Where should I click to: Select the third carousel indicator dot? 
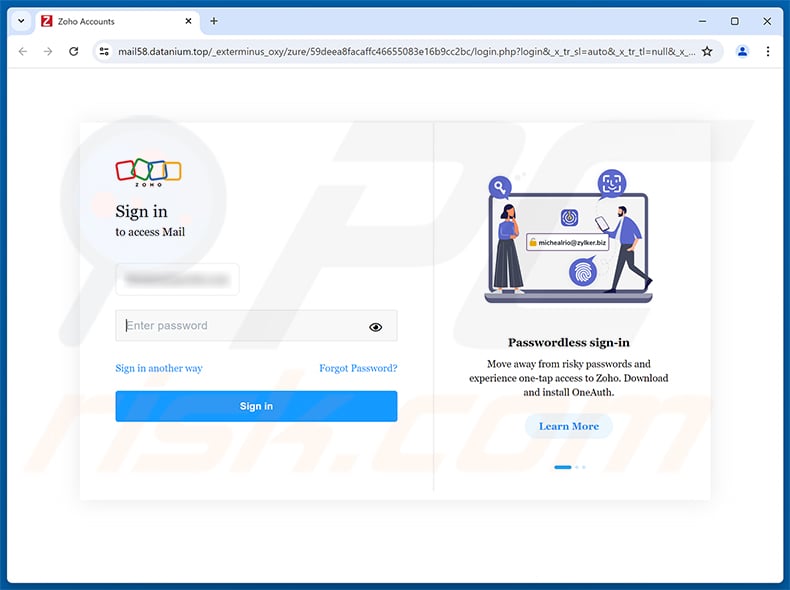click(x=584, y=467)
